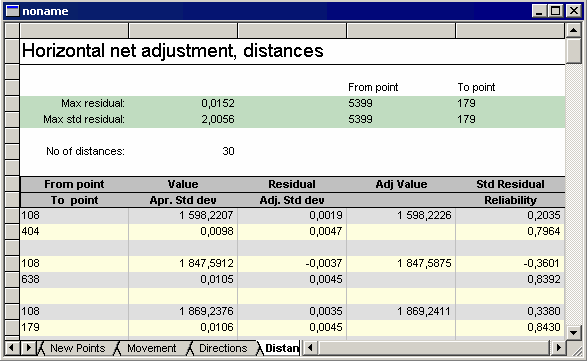The height and width of the screenshot is (361, 587).
Task: Click the 'Adj. Std dev' header
Action: (292, 200)
